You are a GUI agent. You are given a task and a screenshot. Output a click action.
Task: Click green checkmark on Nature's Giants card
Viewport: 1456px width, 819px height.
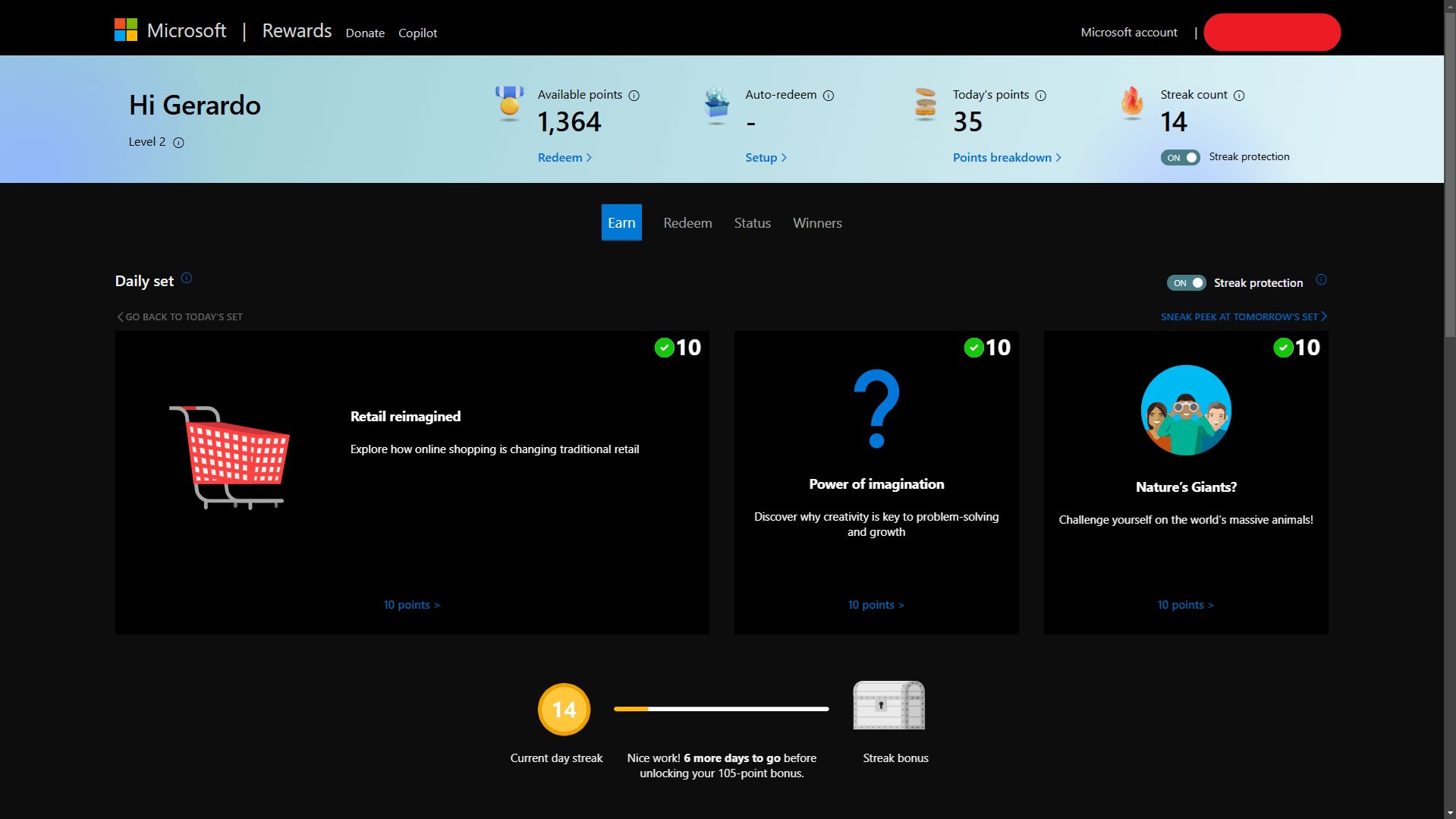(x=1283, y=348)
